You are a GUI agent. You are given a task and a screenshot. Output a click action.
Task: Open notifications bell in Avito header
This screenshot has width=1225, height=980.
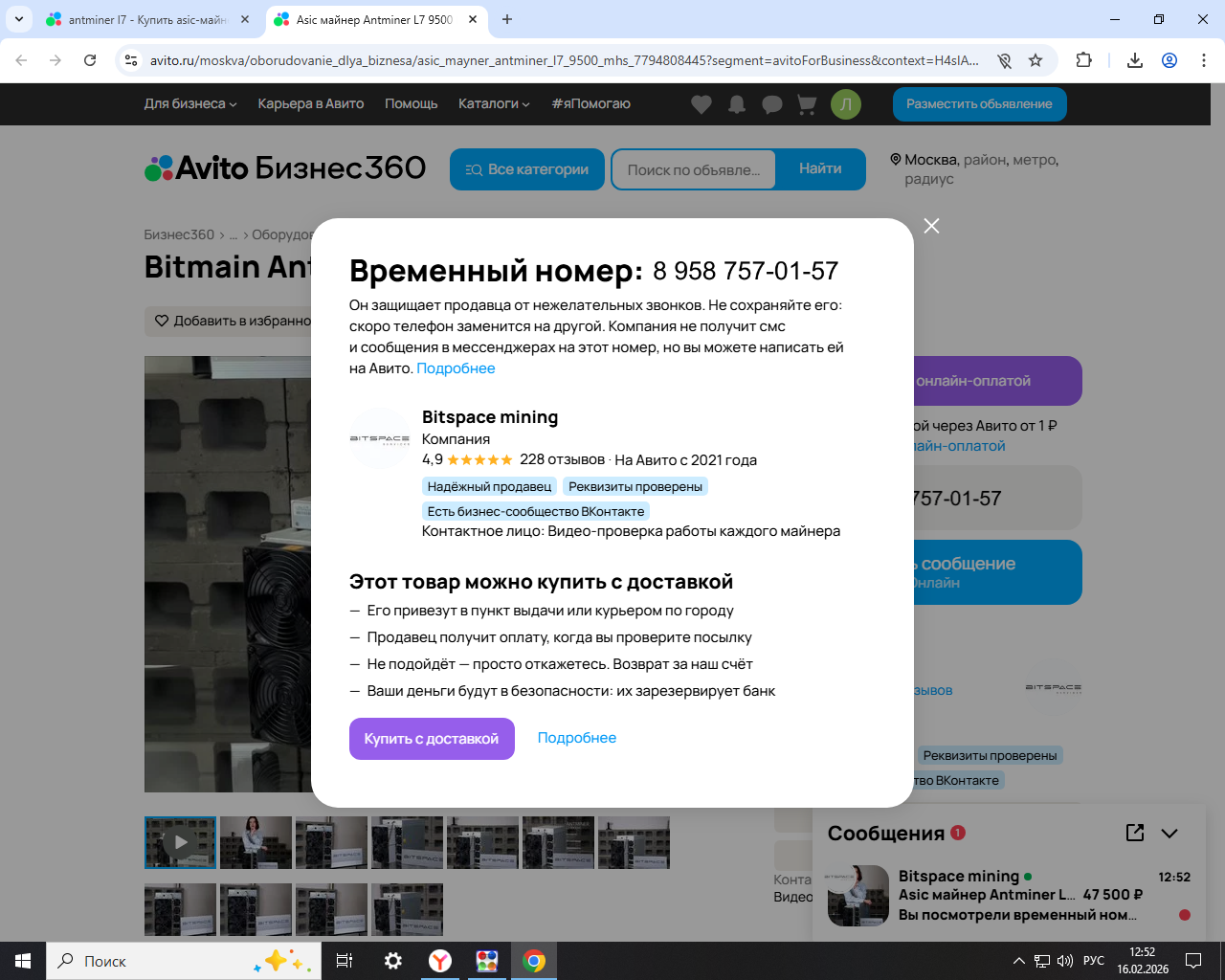(x=737, y=104)
